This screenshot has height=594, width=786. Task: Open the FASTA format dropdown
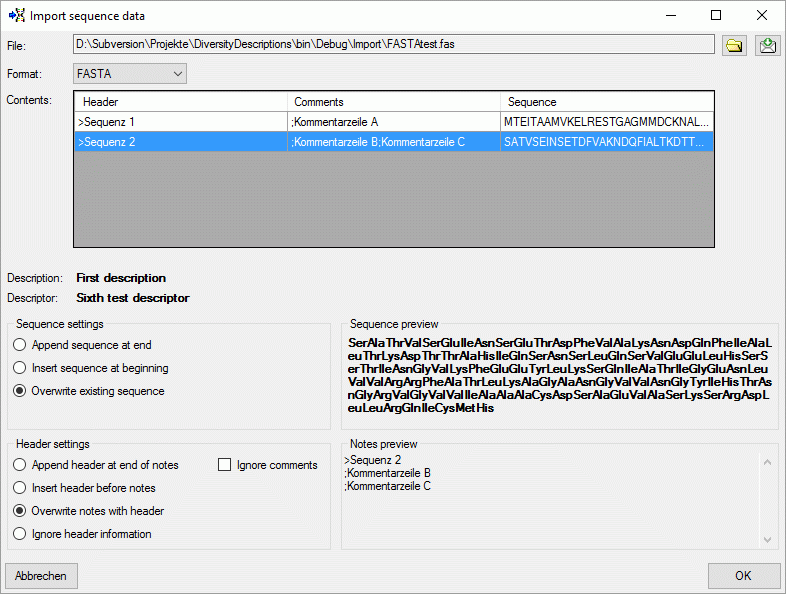[130, 74]
